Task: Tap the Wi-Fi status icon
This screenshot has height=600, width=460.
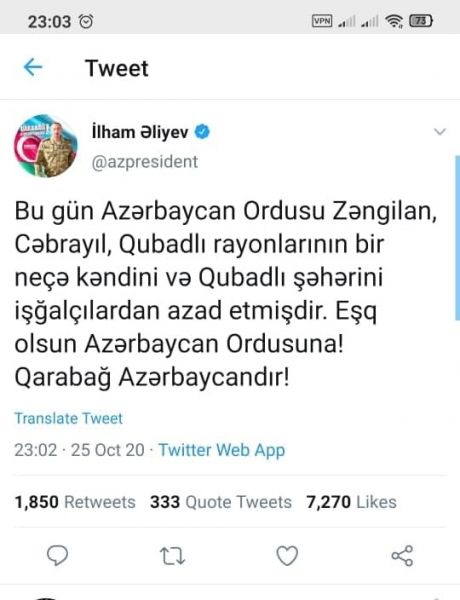Action: point(394,21)
